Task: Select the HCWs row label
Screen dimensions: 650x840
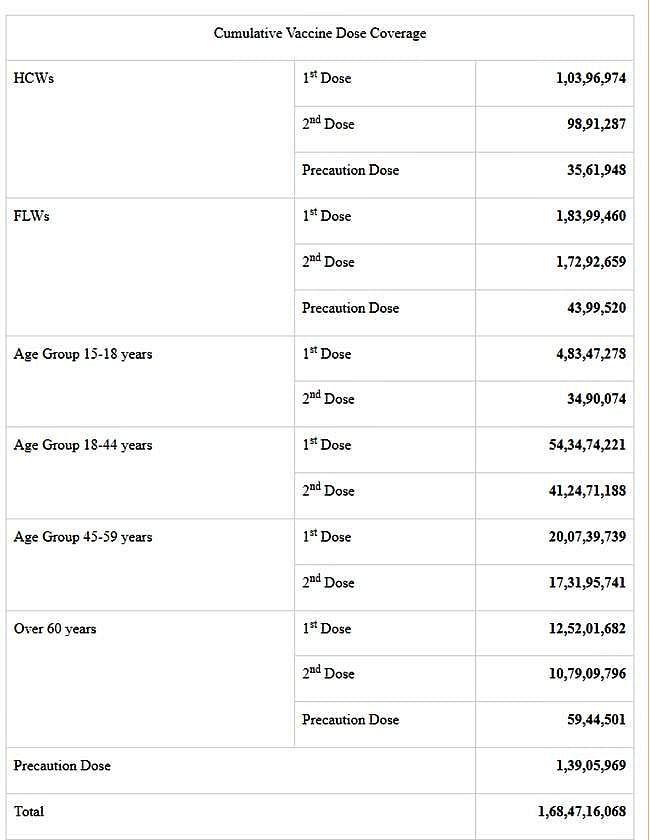Action: pos(33,78)
